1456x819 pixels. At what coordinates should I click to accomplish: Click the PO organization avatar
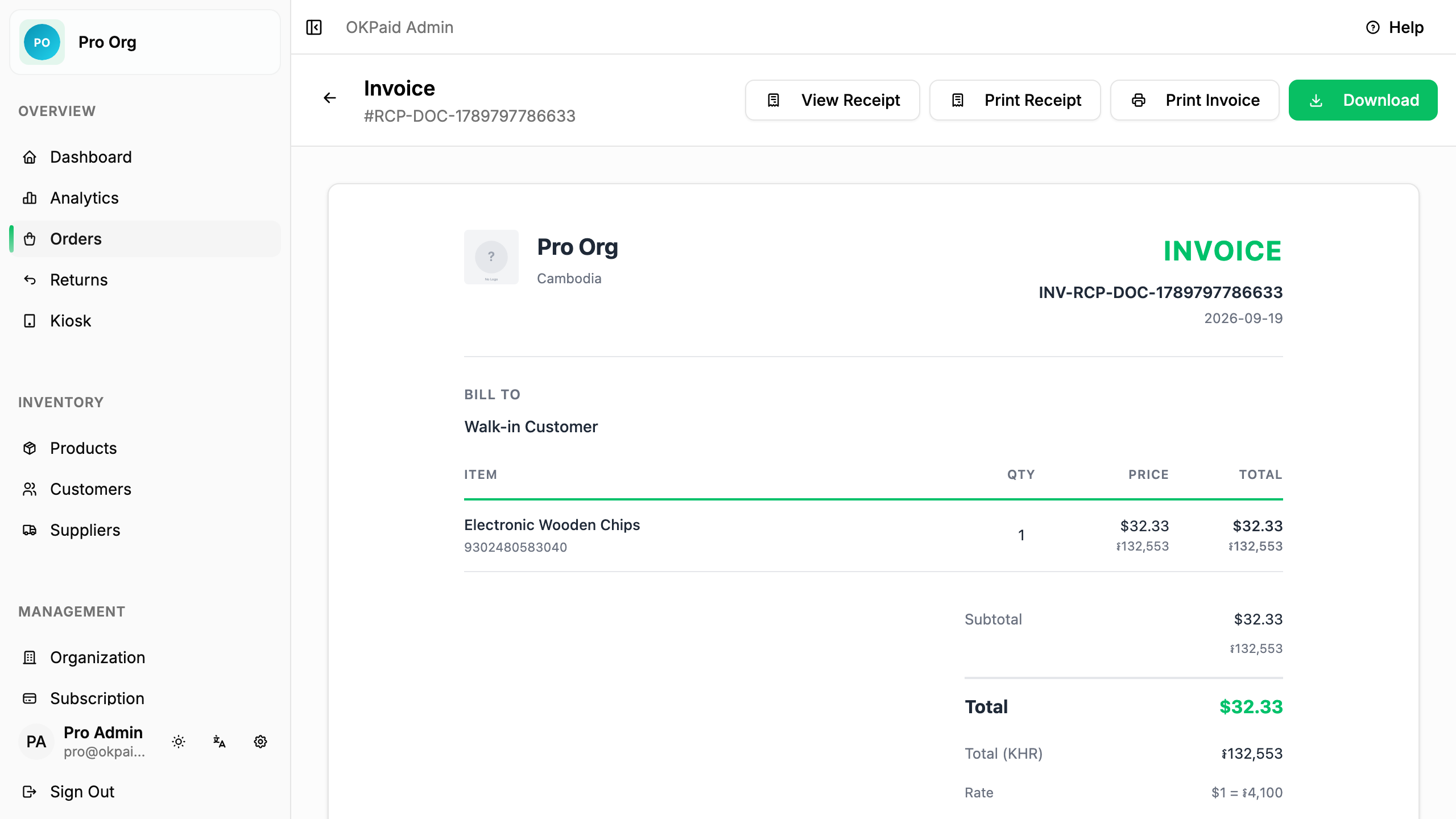[x=42, y=42]
